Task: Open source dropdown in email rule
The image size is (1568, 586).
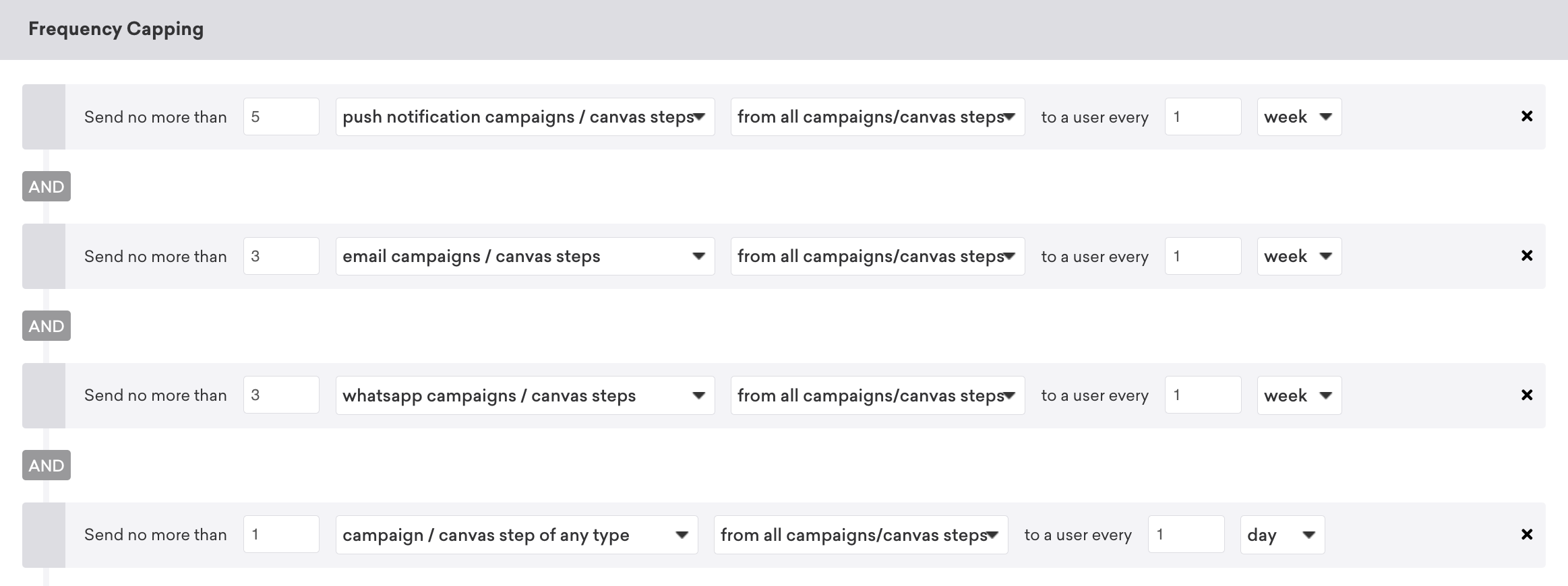Action: [x=878, y=256]
